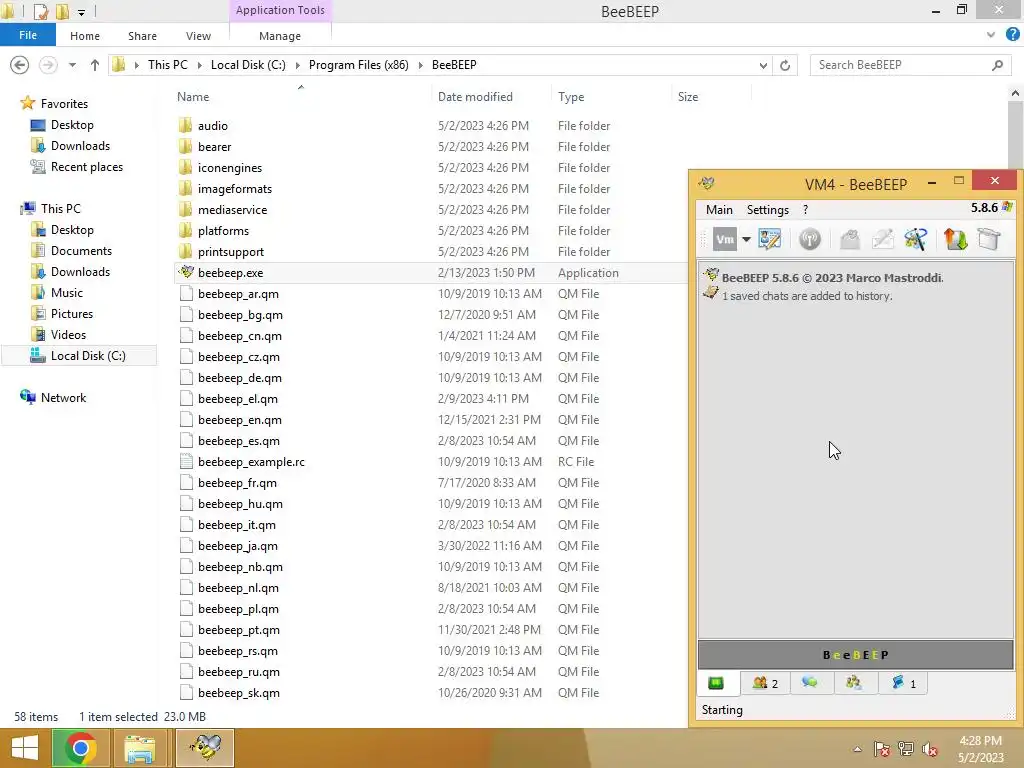
Task: Go up one folder with up arrow
Action: (95, 65)
